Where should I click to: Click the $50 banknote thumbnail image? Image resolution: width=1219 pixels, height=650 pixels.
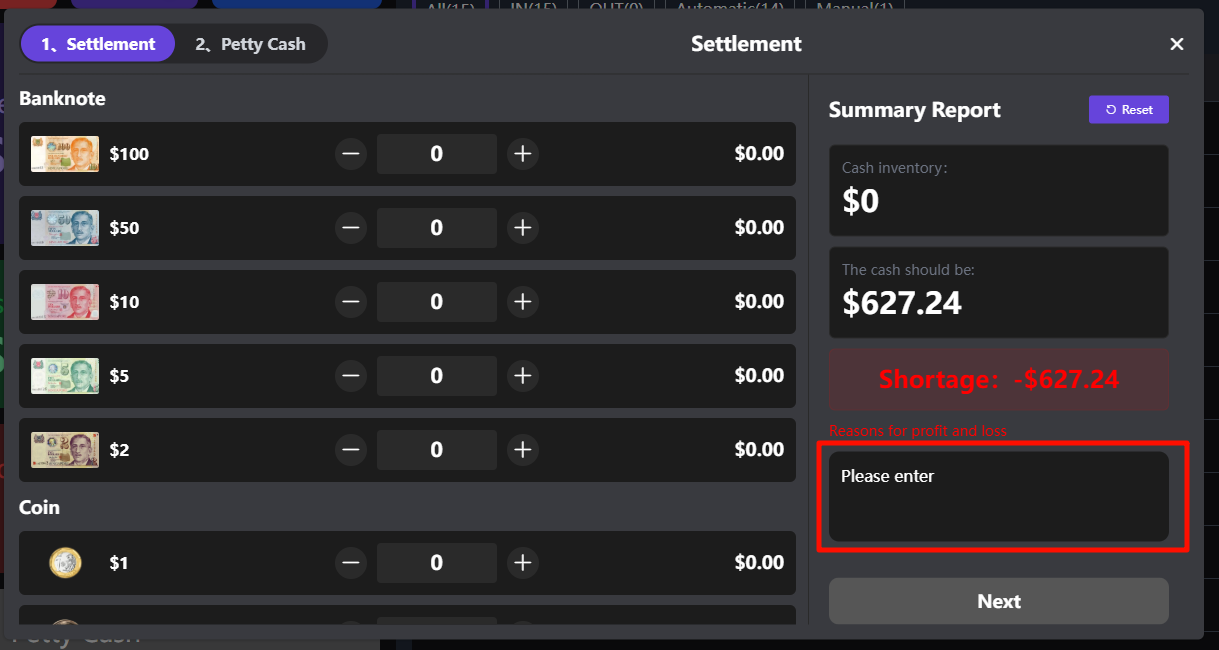(65, 228)
